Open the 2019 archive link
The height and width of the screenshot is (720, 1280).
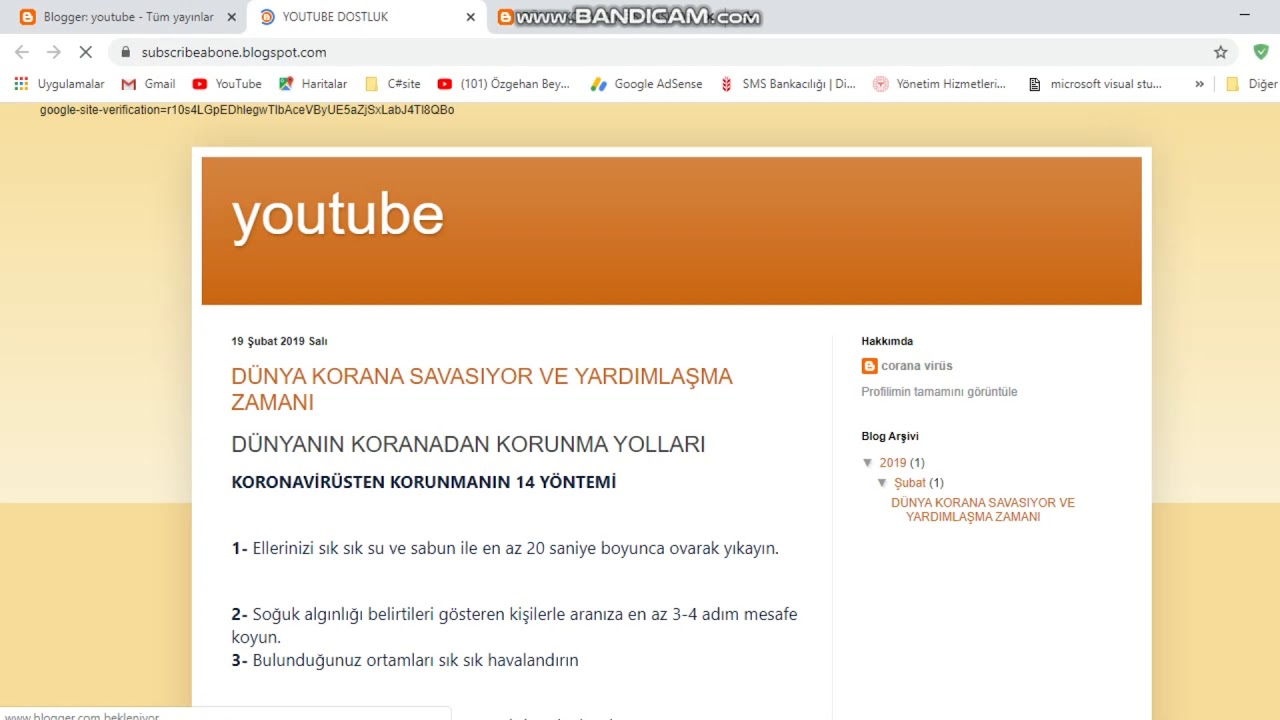pyautogui.click(x=893, y=463)
